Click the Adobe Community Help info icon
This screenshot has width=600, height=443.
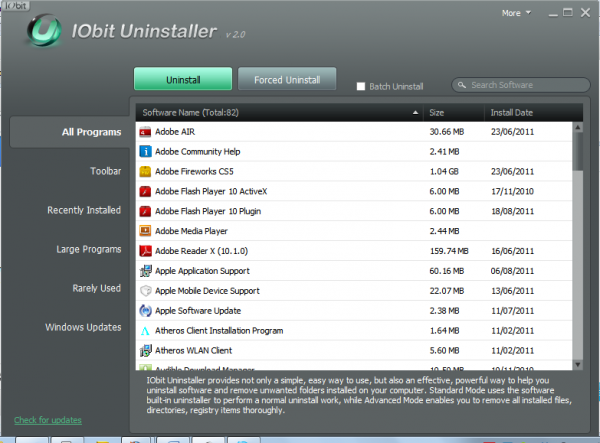click(x=145, y=151)
